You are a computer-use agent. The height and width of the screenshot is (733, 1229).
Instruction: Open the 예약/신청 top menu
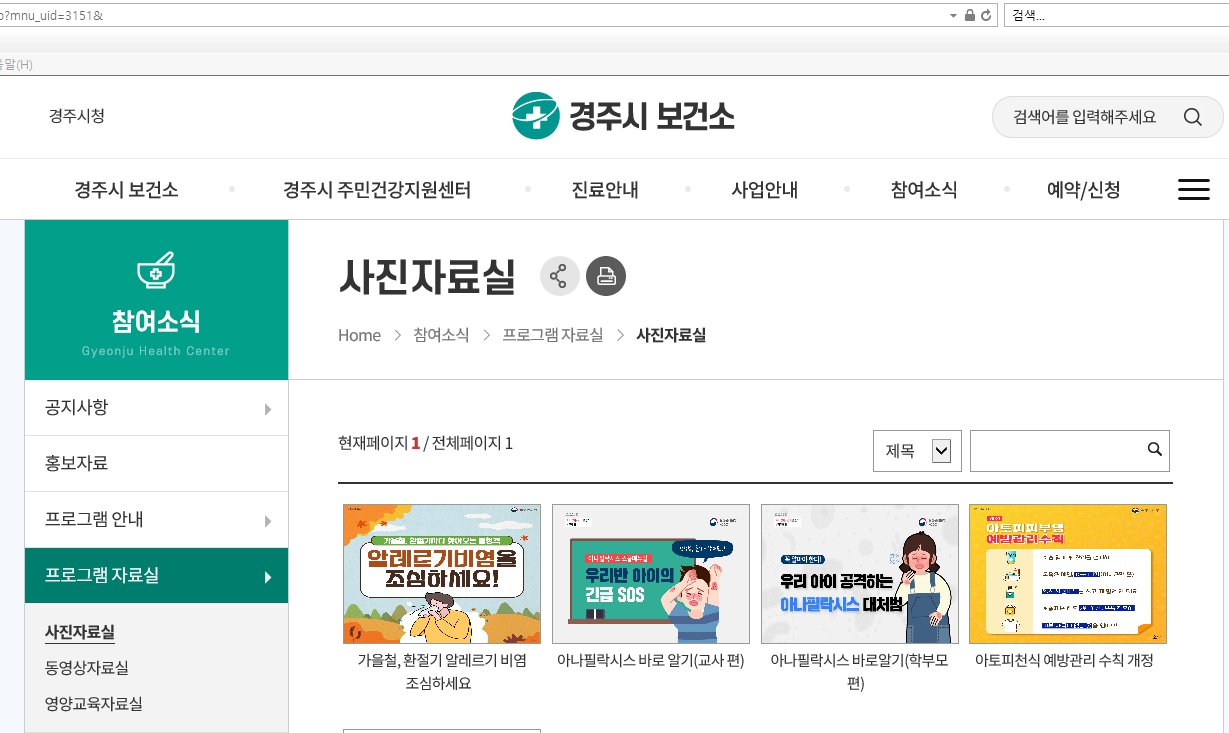[x=1083, y=190]
